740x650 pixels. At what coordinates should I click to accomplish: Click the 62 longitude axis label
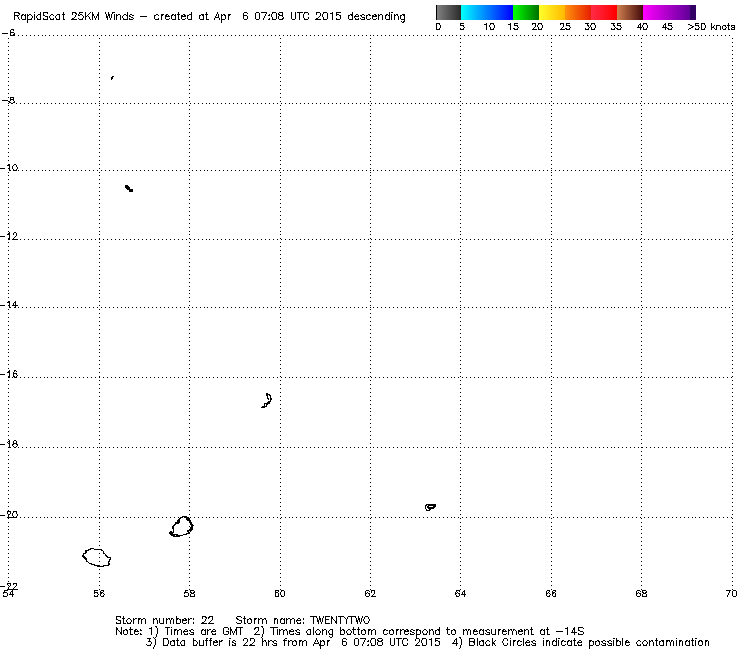(370, 593)
